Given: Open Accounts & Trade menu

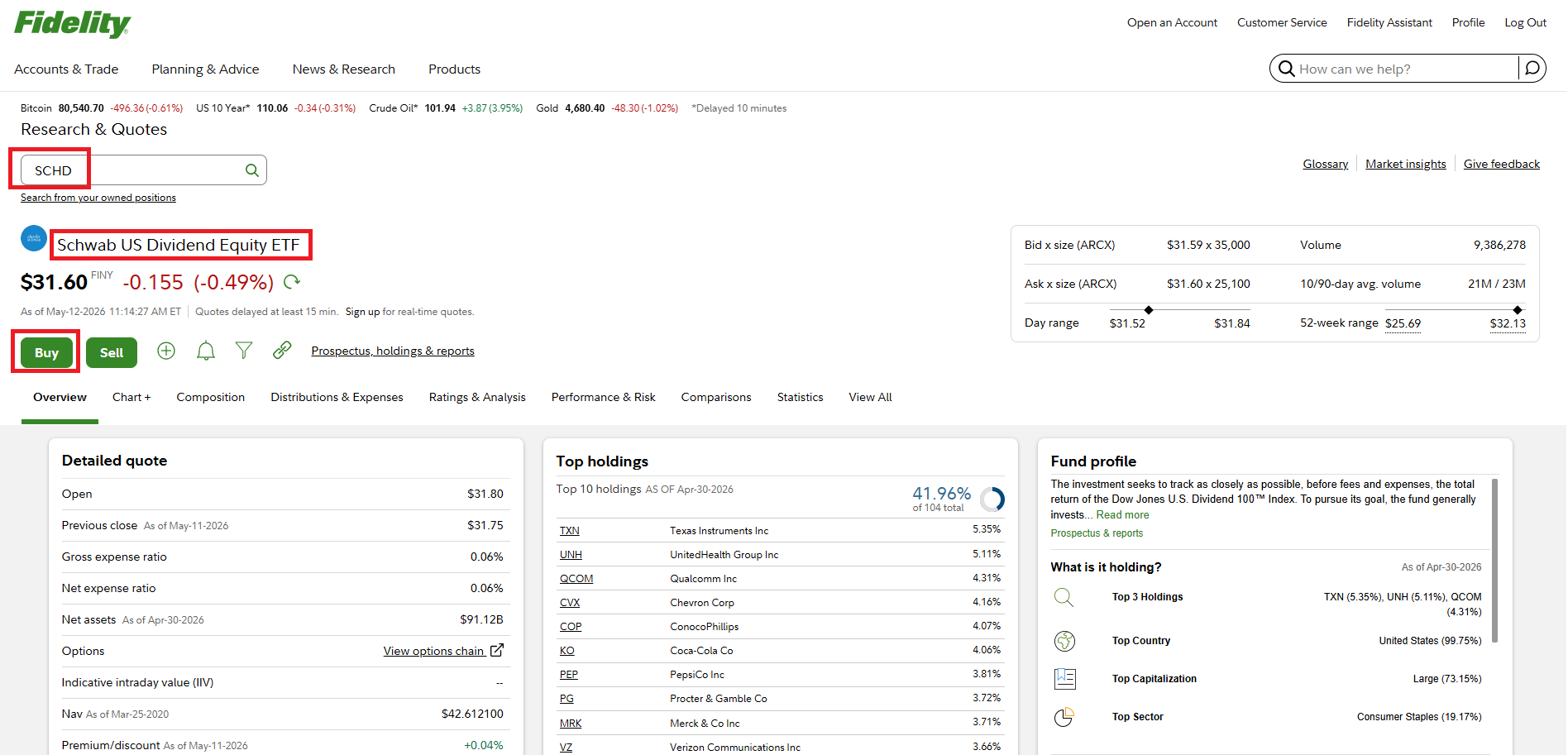Looking at the screenshot, I should pyautogui.click(x=66, y=69).
